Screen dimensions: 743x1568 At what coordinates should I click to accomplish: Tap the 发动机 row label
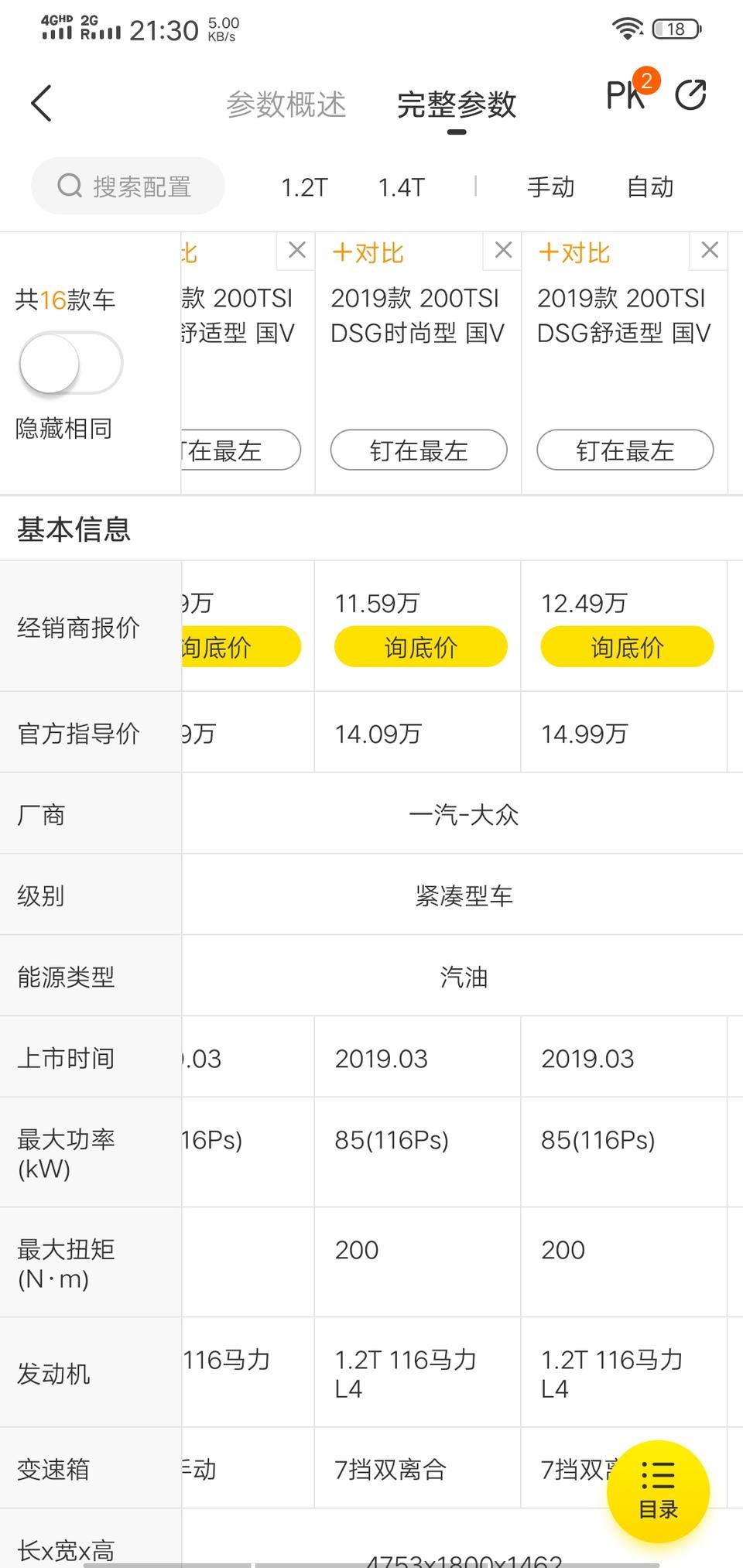[x=53, y=1374]
